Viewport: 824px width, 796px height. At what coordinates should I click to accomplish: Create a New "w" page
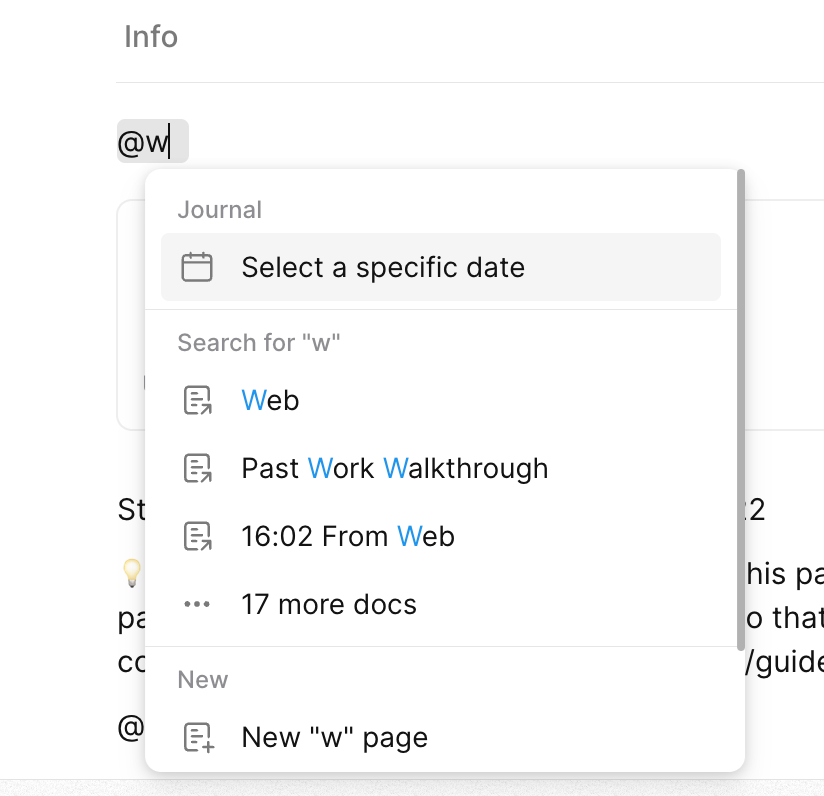click(x=335, y=738)
